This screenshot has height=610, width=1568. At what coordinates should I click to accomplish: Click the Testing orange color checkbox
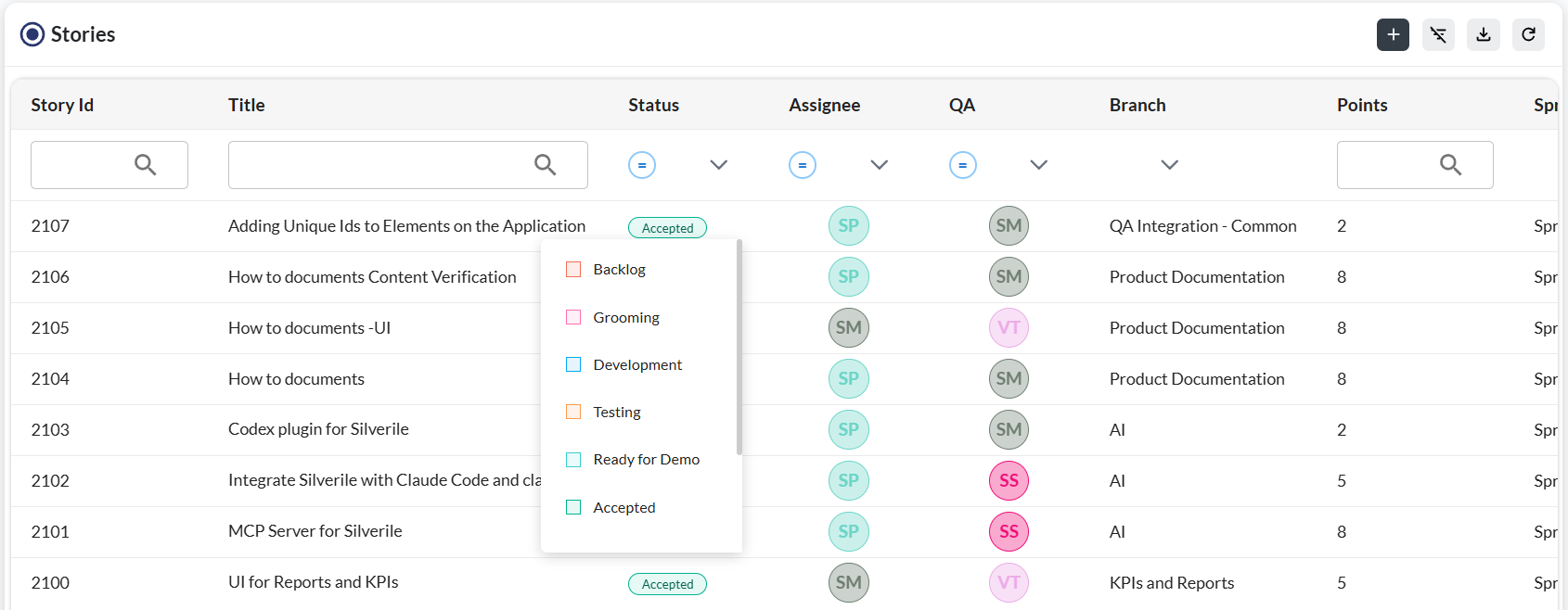coord(573,413)
